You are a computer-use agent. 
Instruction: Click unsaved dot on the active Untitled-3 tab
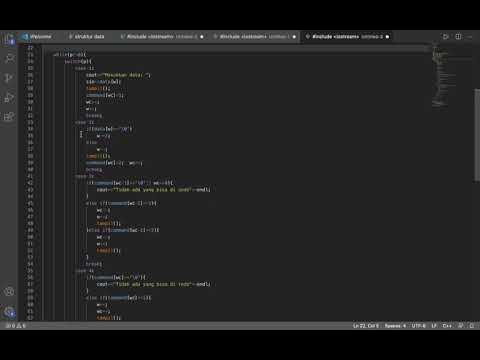(387, 37)
